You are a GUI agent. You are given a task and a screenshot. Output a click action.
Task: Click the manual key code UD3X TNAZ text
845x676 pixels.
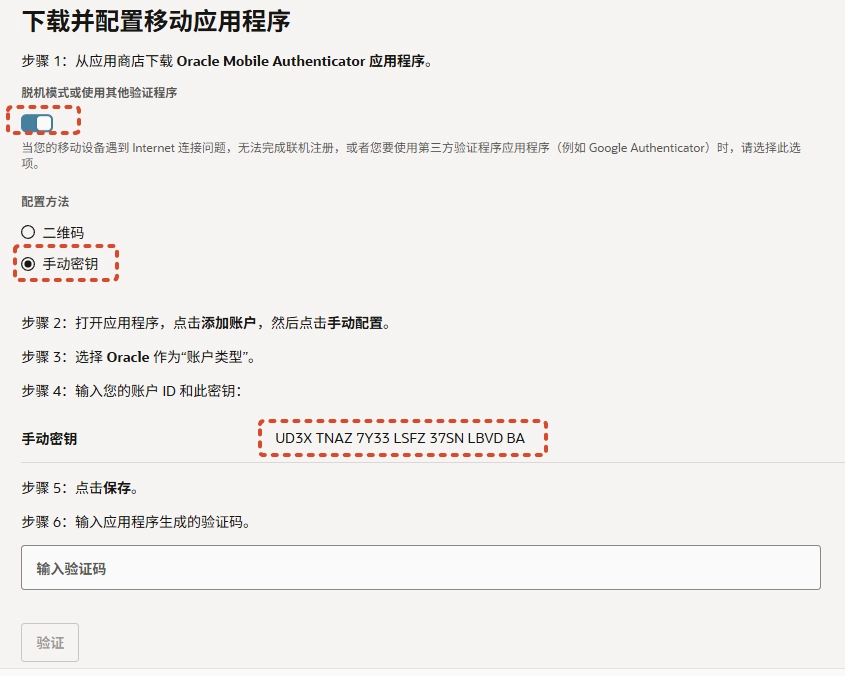click(400, 438)
